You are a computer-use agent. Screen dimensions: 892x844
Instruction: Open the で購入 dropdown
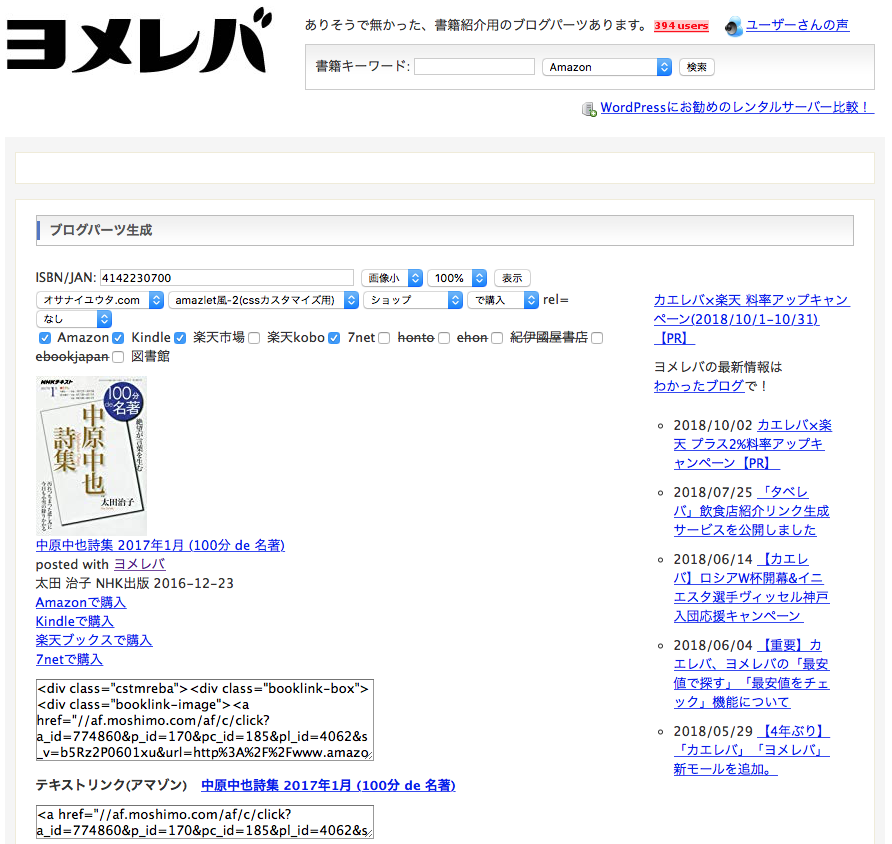click(x=503, y=300)
